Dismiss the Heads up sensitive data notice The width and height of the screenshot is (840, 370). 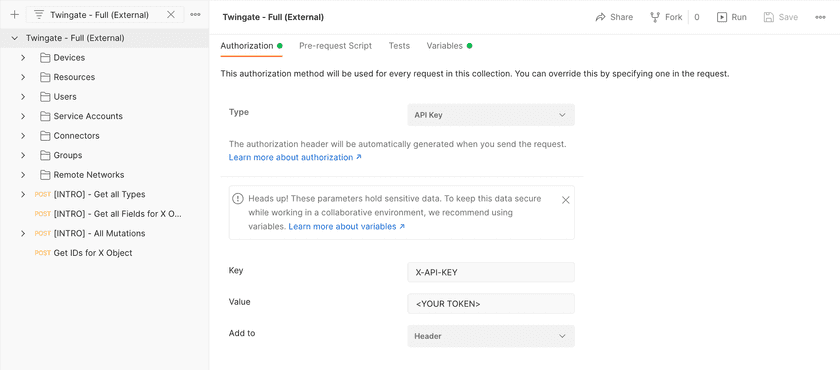[565, 200]
